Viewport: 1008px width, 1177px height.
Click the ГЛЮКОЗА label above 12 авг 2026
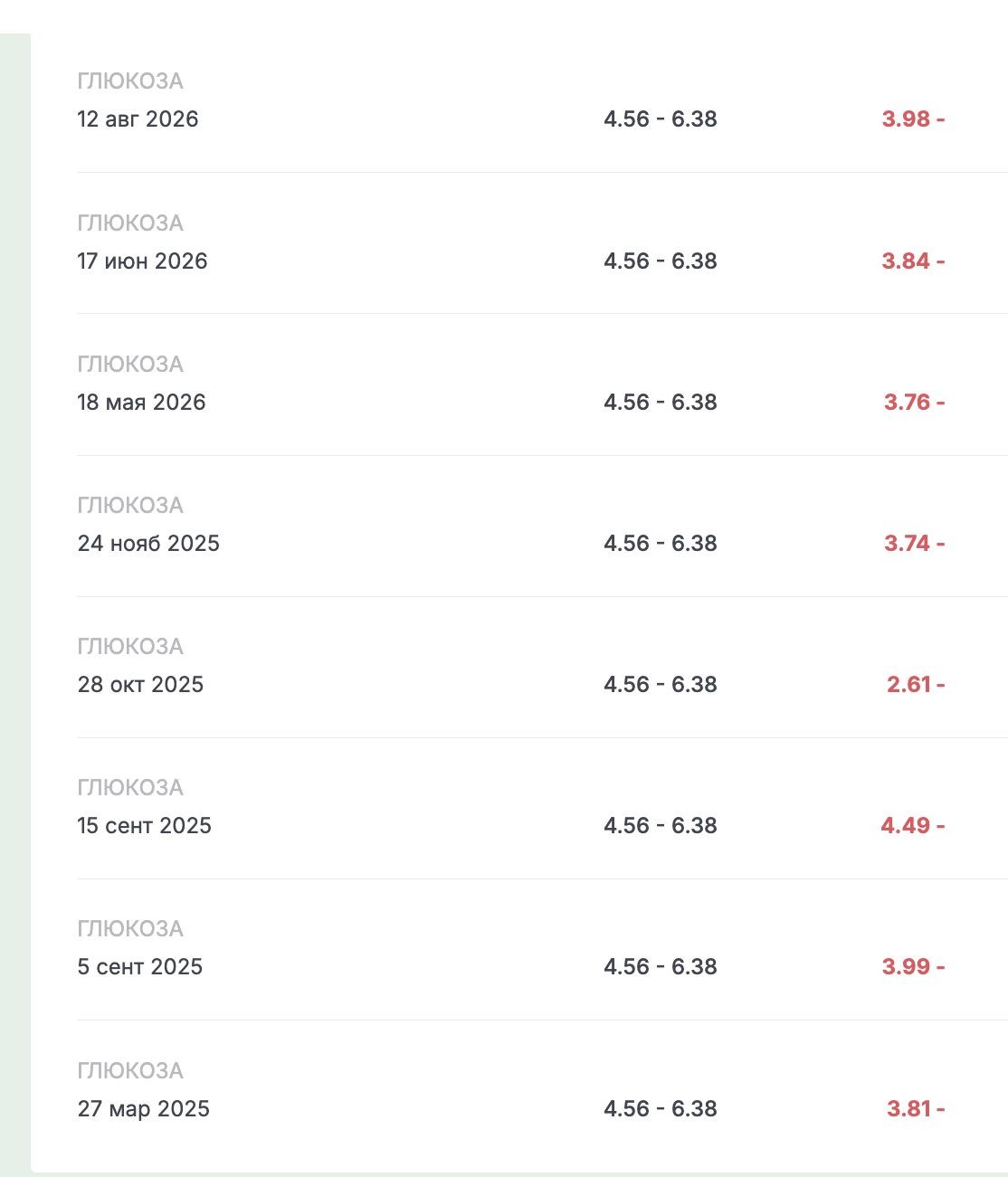pos(130,81)
